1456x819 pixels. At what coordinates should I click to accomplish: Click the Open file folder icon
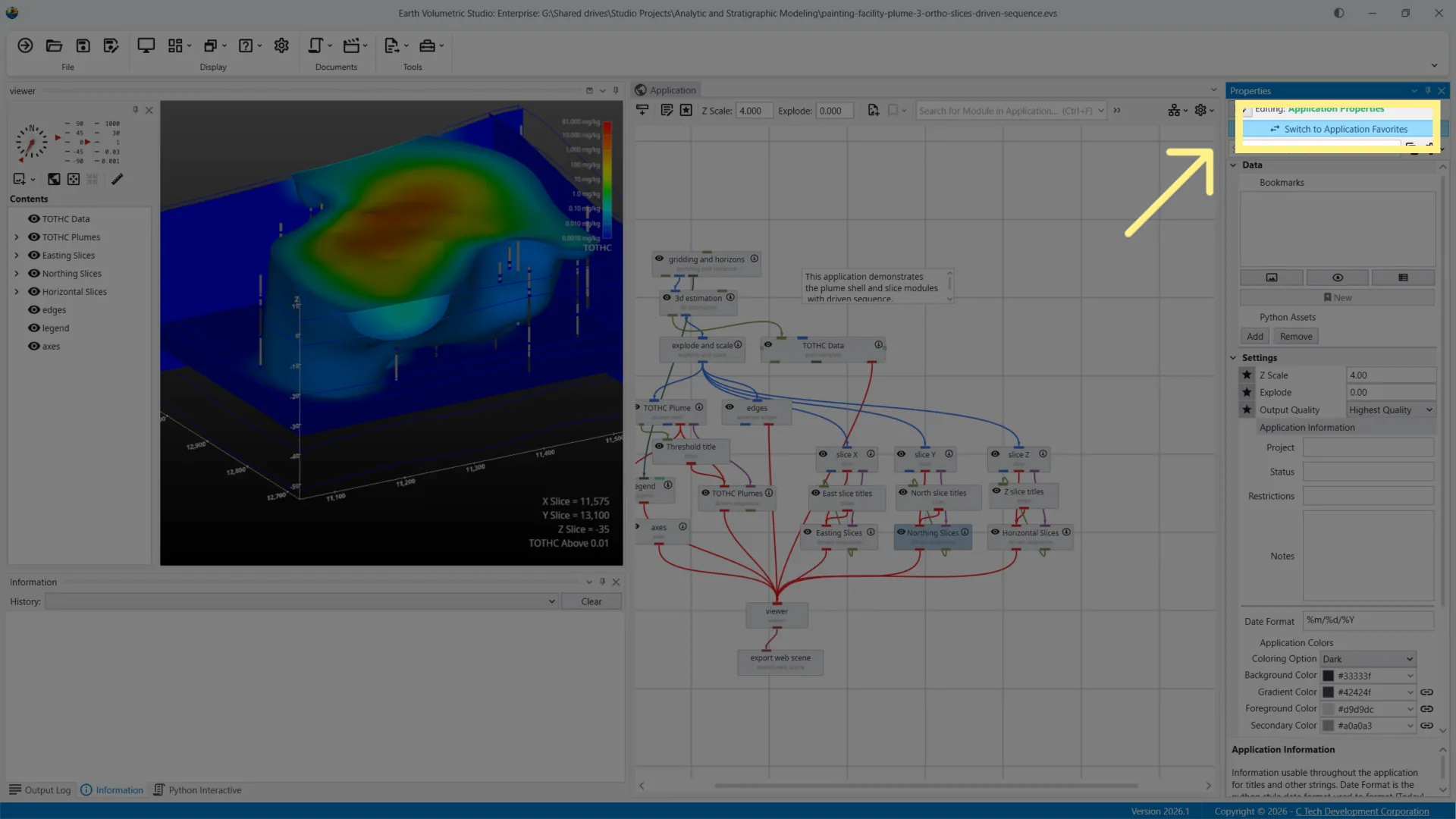(54, 45)
